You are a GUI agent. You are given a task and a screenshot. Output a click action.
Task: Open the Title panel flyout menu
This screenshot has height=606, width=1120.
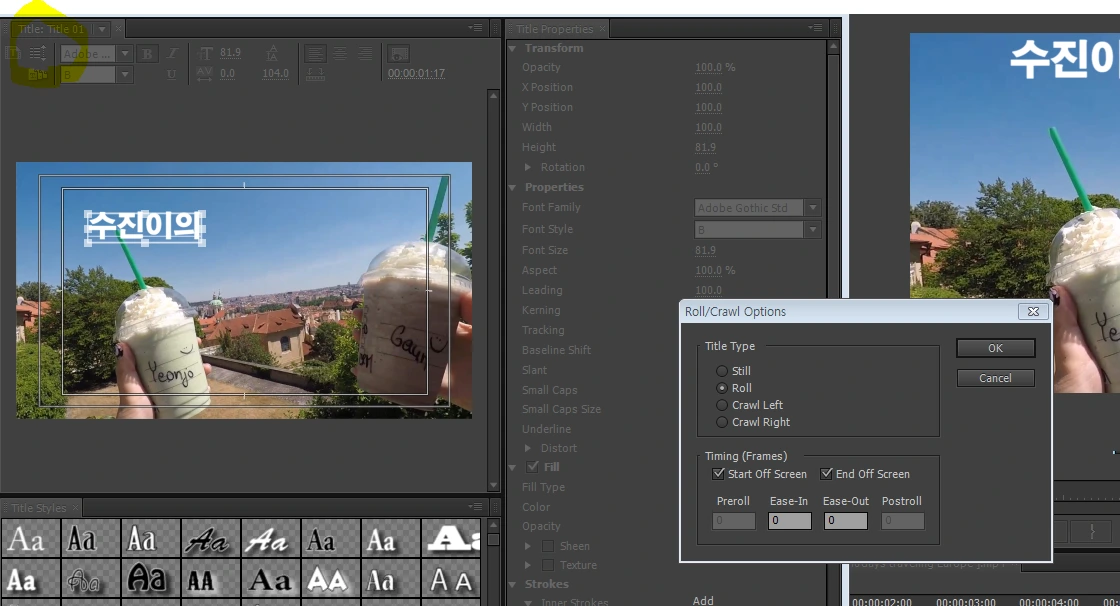(475, 28)
